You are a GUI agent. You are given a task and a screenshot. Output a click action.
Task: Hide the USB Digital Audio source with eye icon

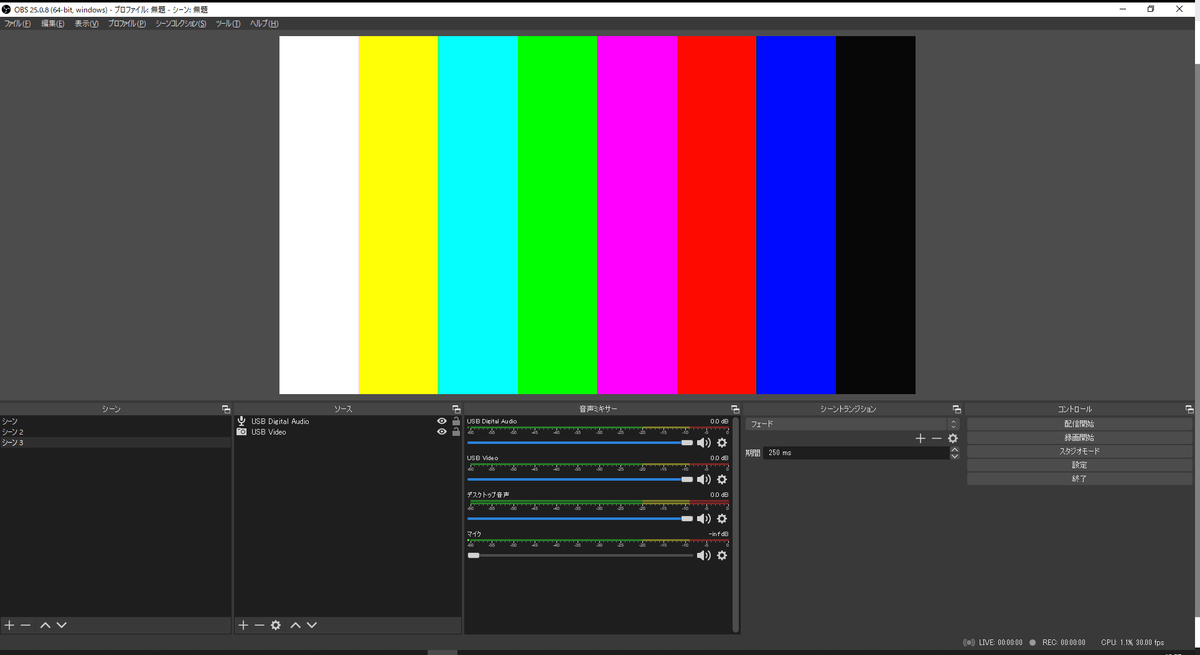point(442,421)
